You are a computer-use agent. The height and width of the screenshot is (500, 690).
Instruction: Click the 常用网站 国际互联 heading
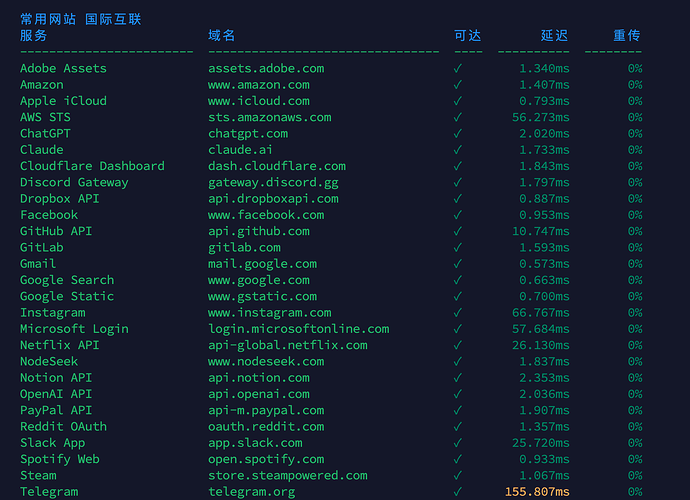point(81,19)
